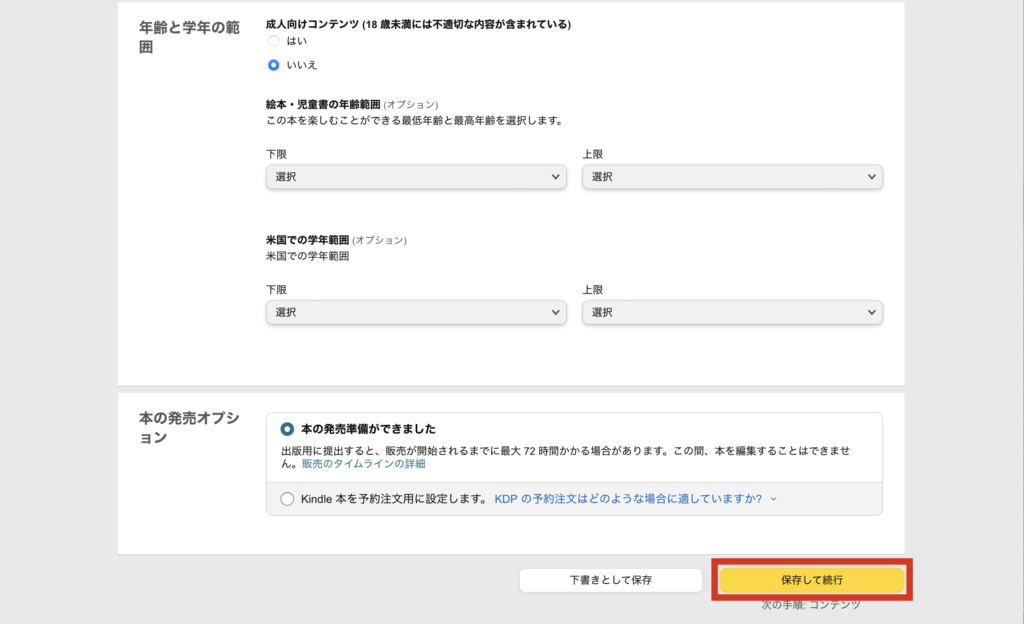The image size is (1024, 624).
Task: Select the "いいえ" adult content radio button
Action: (x=273, y=65)
